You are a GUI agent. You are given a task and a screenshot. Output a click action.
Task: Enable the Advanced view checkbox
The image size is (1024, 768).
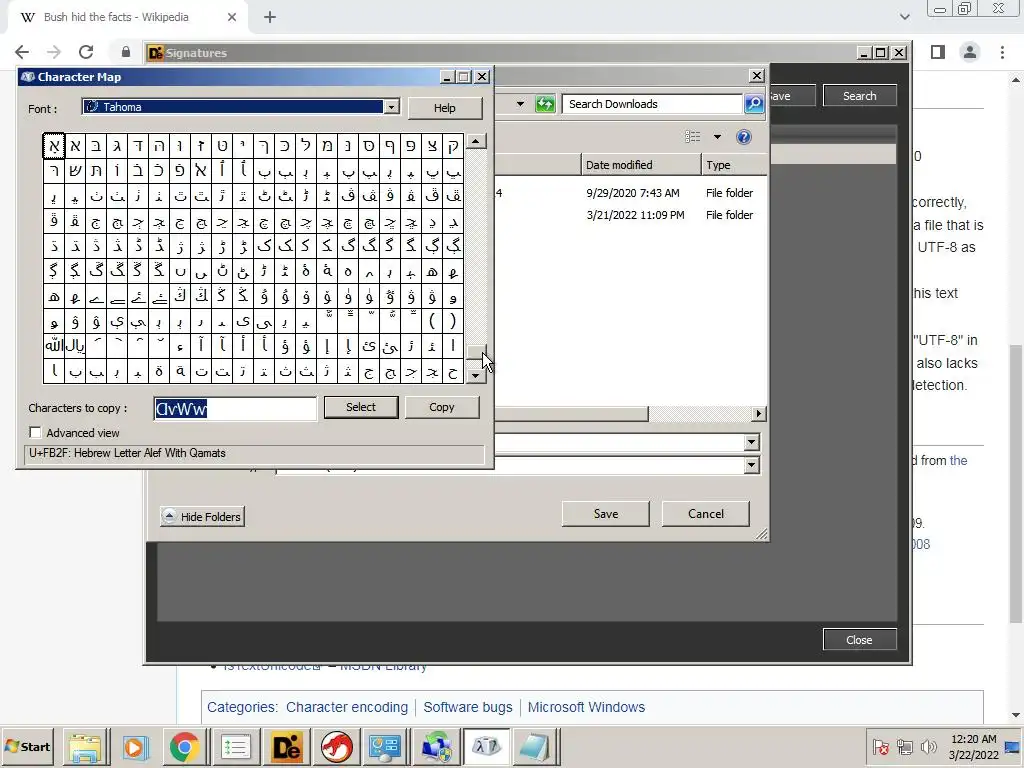35,432
